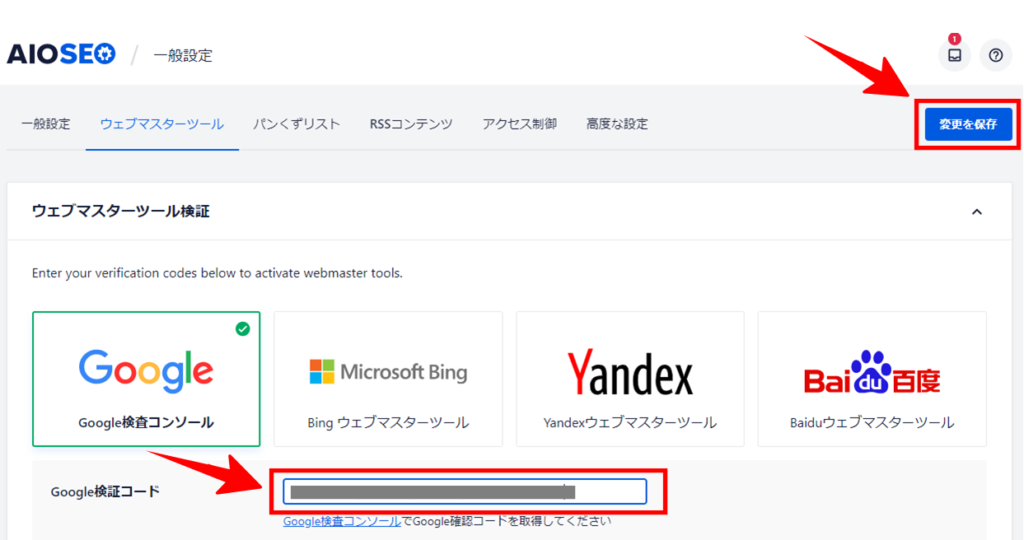
Task: Choose the Yandex webmaster tool card
Action: click(x=630, y=378)
